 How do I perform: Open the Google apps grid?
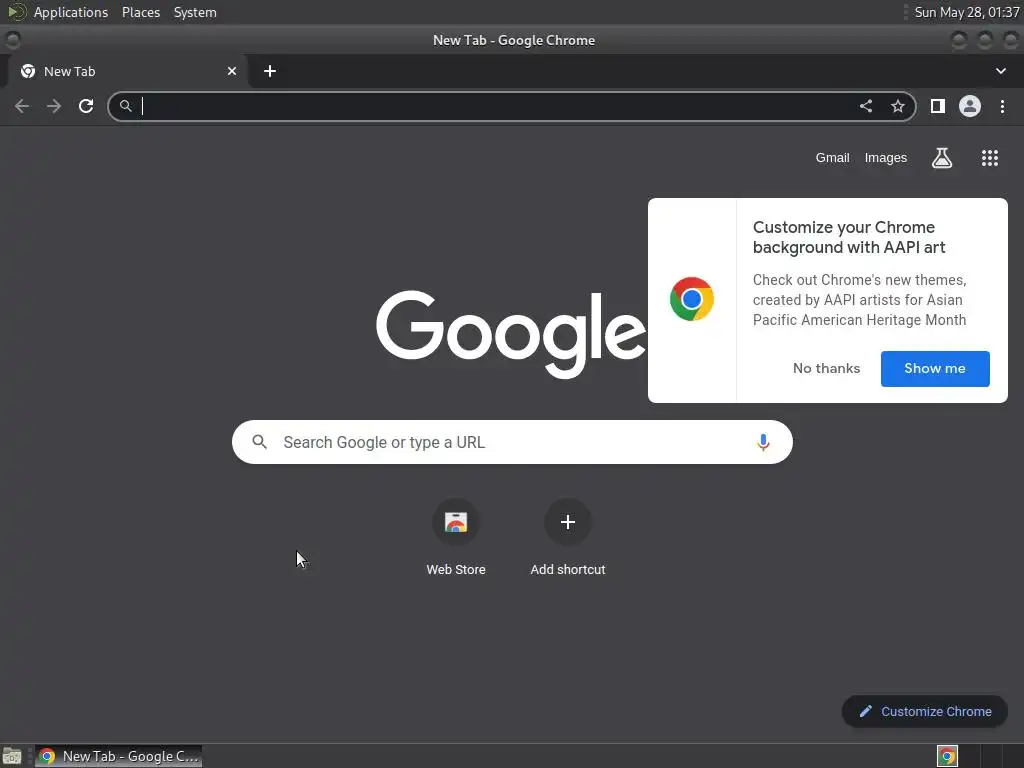(990, 158)
